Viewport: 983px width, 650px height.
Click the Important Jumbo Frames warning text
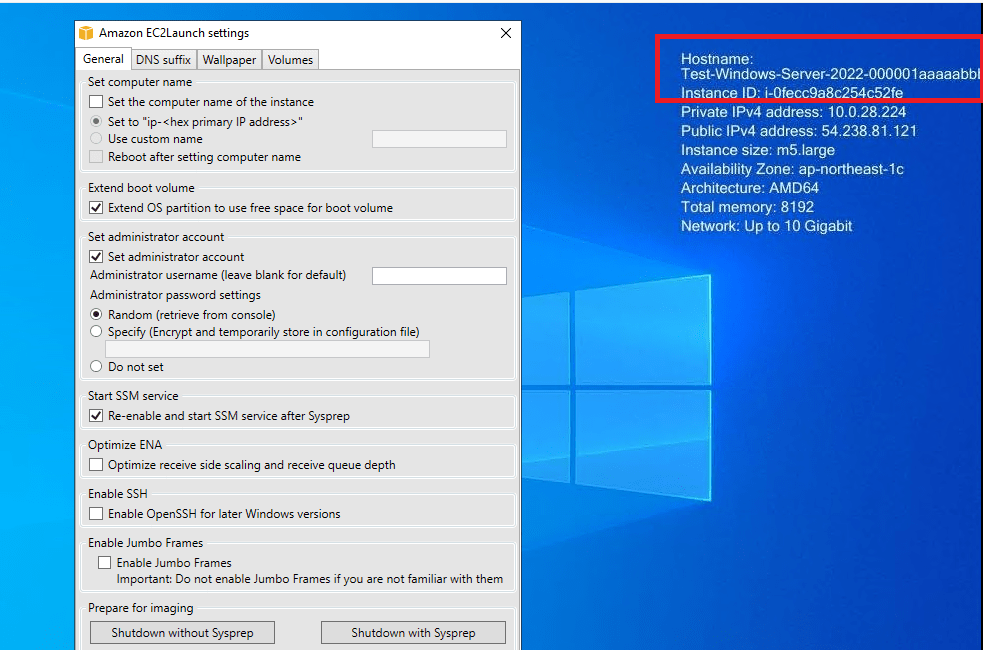tap(310, 579)
